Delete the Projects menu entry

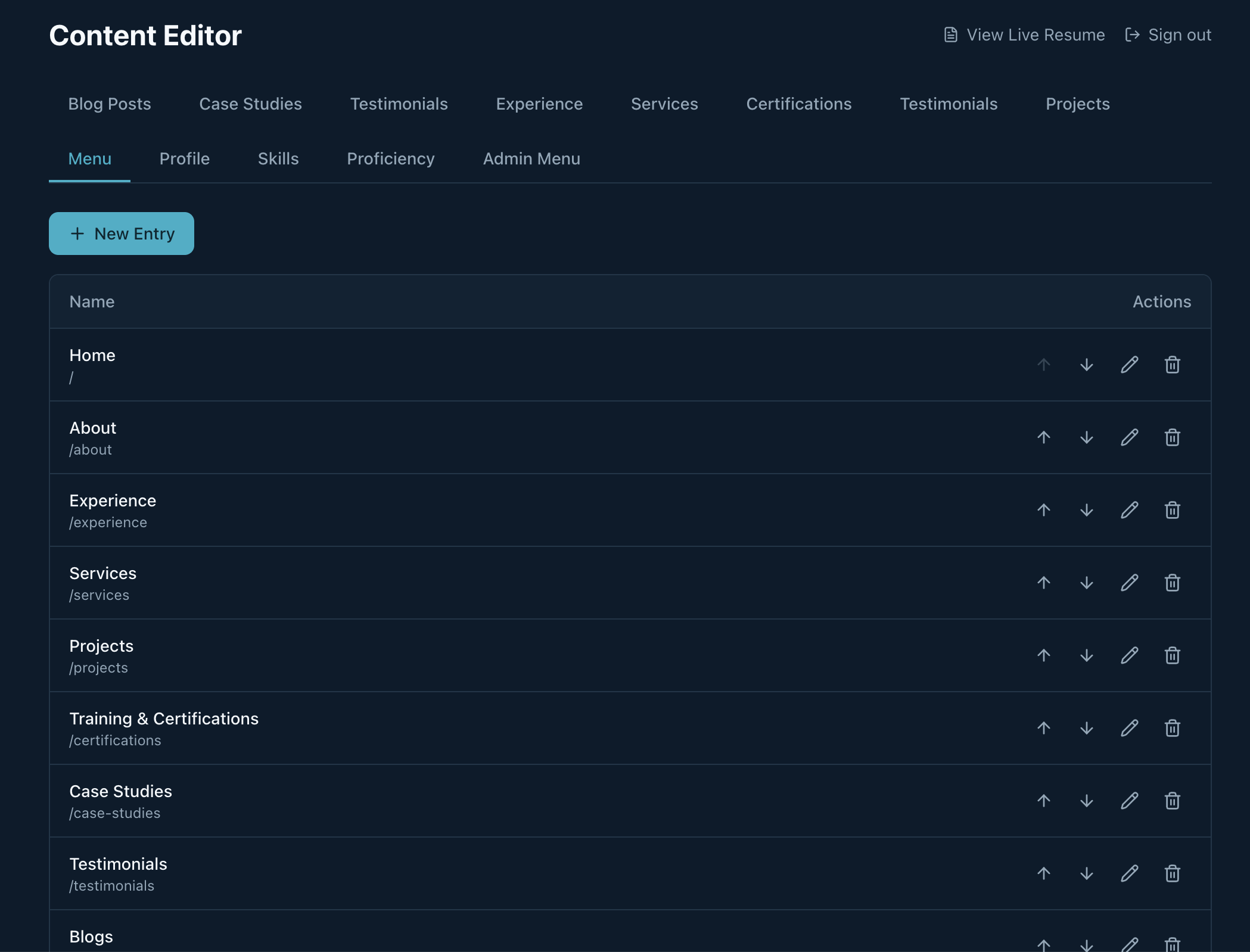[1173, 655]
